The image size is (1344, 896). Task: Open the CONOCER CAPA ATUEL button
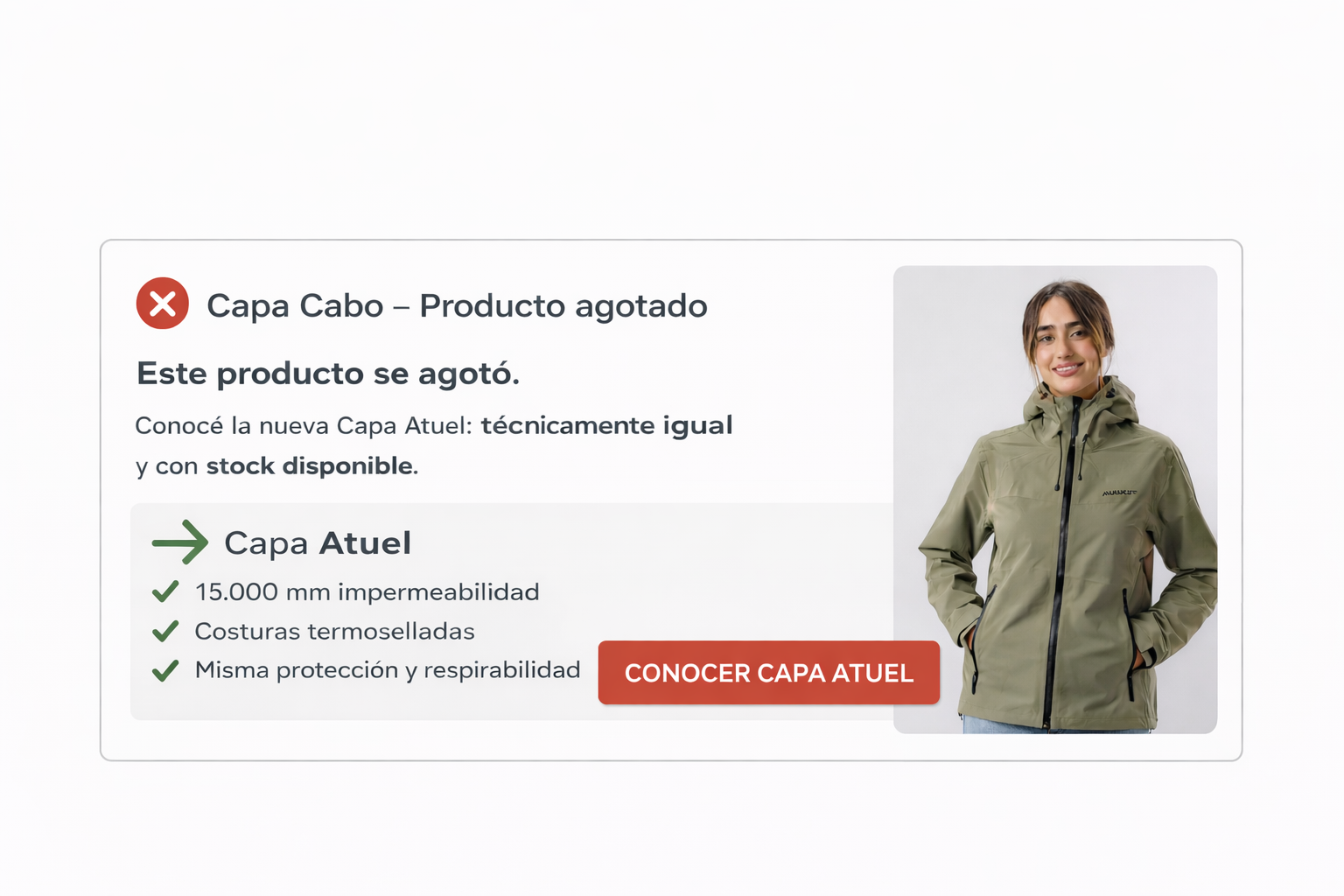769,673
